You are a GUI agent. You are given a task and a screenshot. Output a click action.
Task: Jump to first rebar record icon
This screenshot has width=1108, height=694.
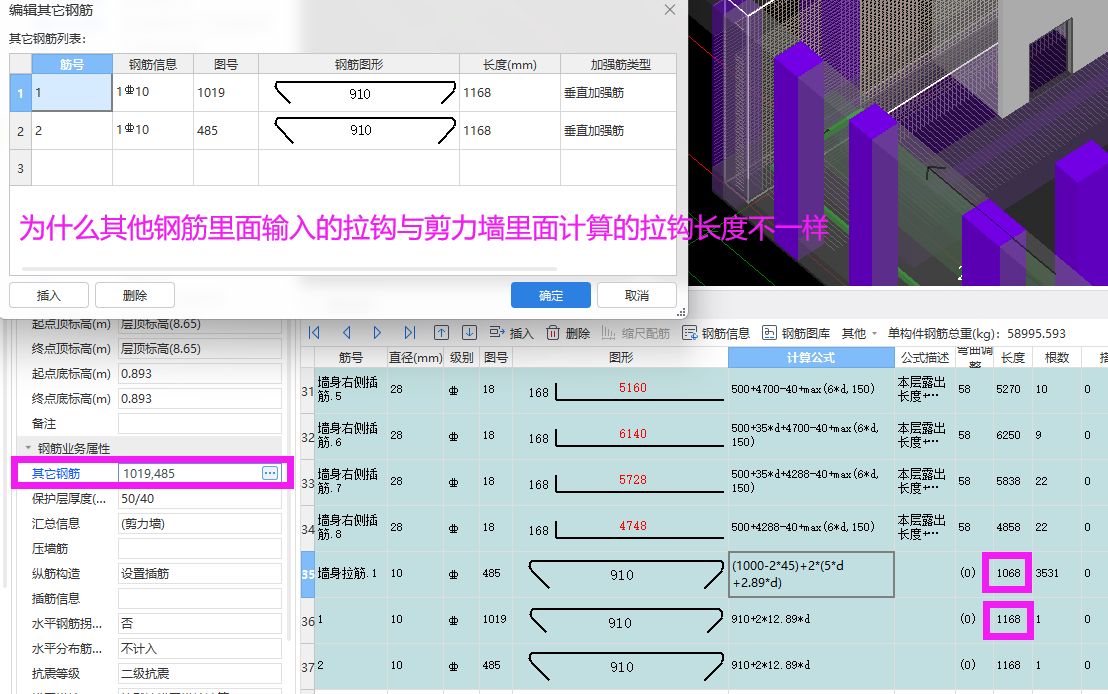coord(314,333)
